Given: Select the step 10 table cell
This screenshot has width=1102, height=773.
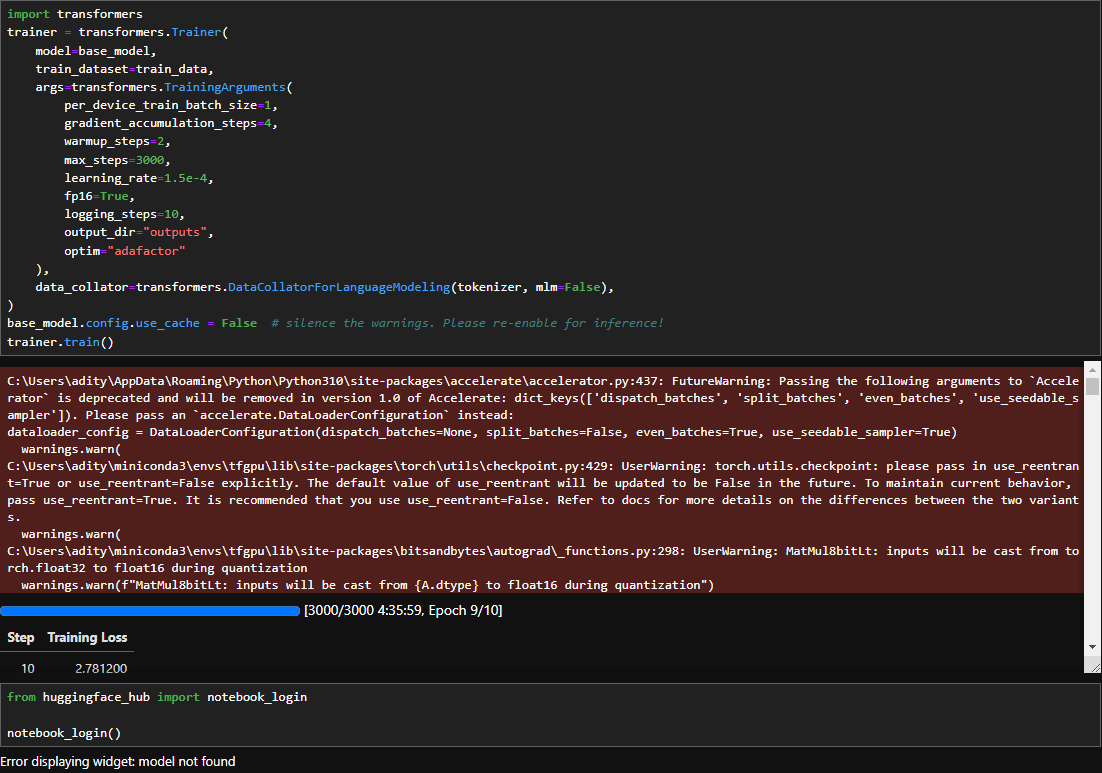Looking at the screenshot, I should coord(27,668).
